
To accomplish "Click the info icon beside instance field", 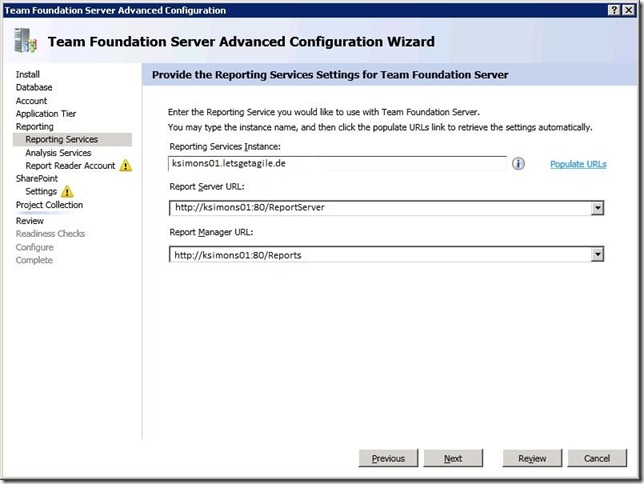I will click(518, 164).
